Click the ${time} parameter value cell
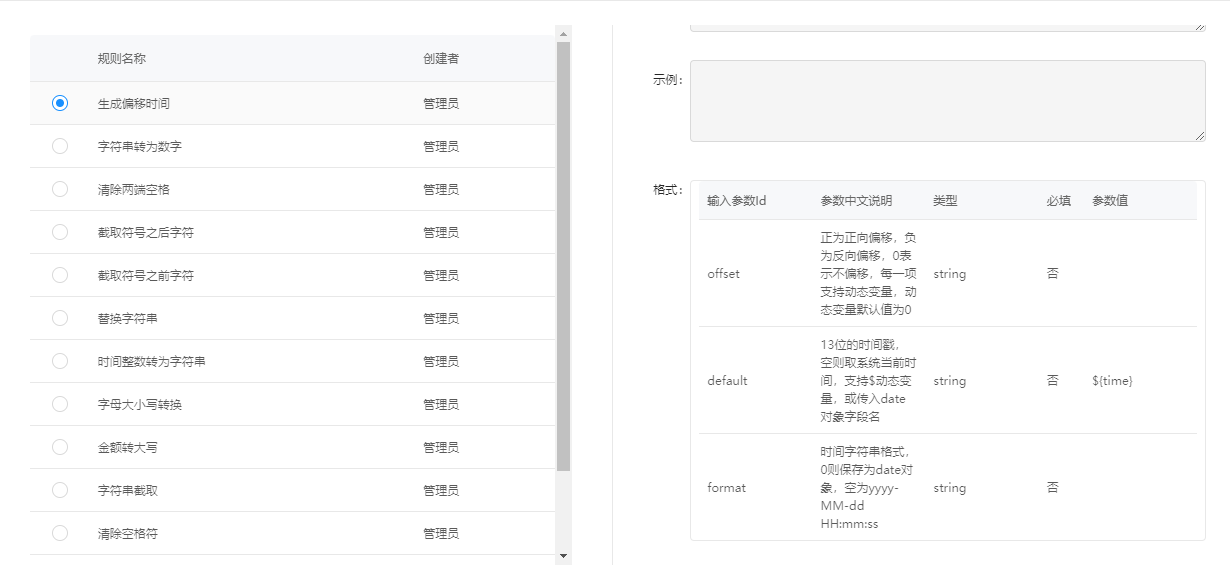Screen dimensions: 1230x577 click(1112, 381)
